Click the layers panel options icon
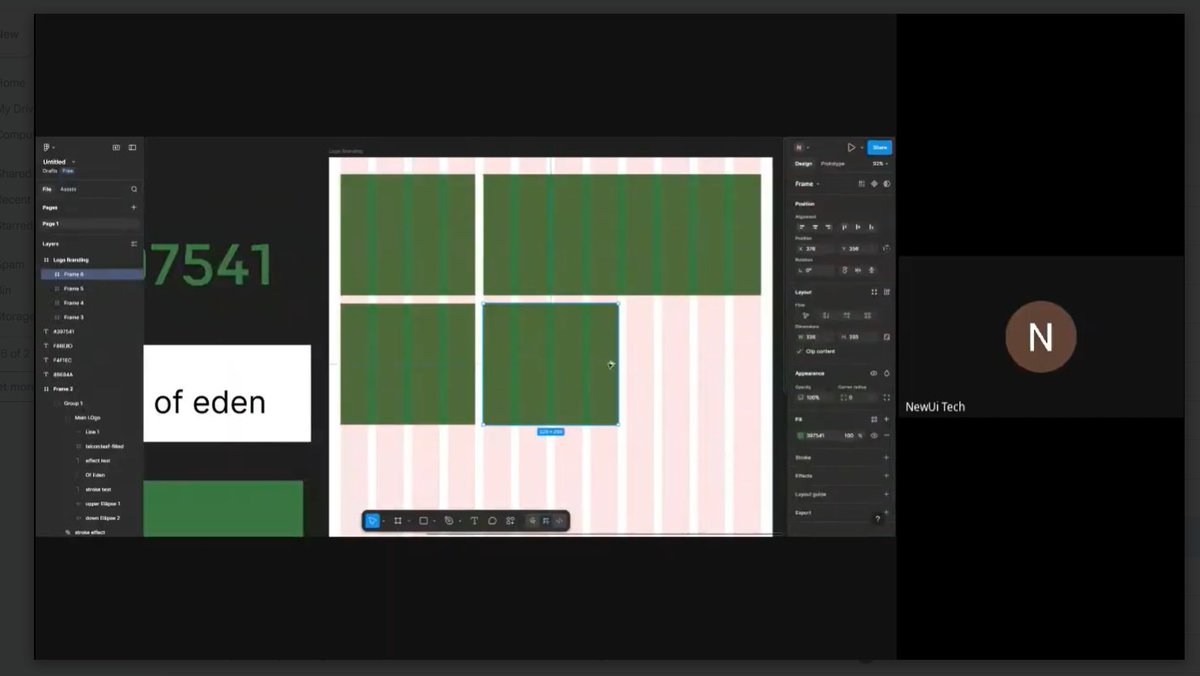This screenshot has width=1200, height=676. point(134,244)
